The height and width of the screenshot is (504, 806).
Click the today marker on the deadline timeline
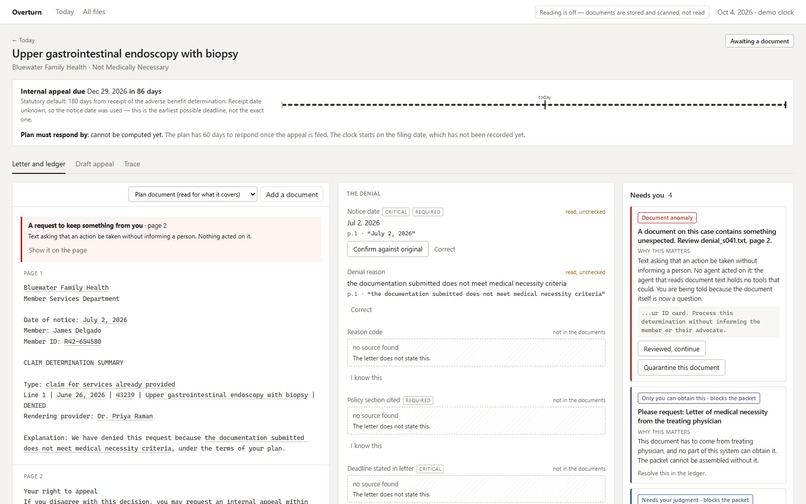tap(545, 104)
